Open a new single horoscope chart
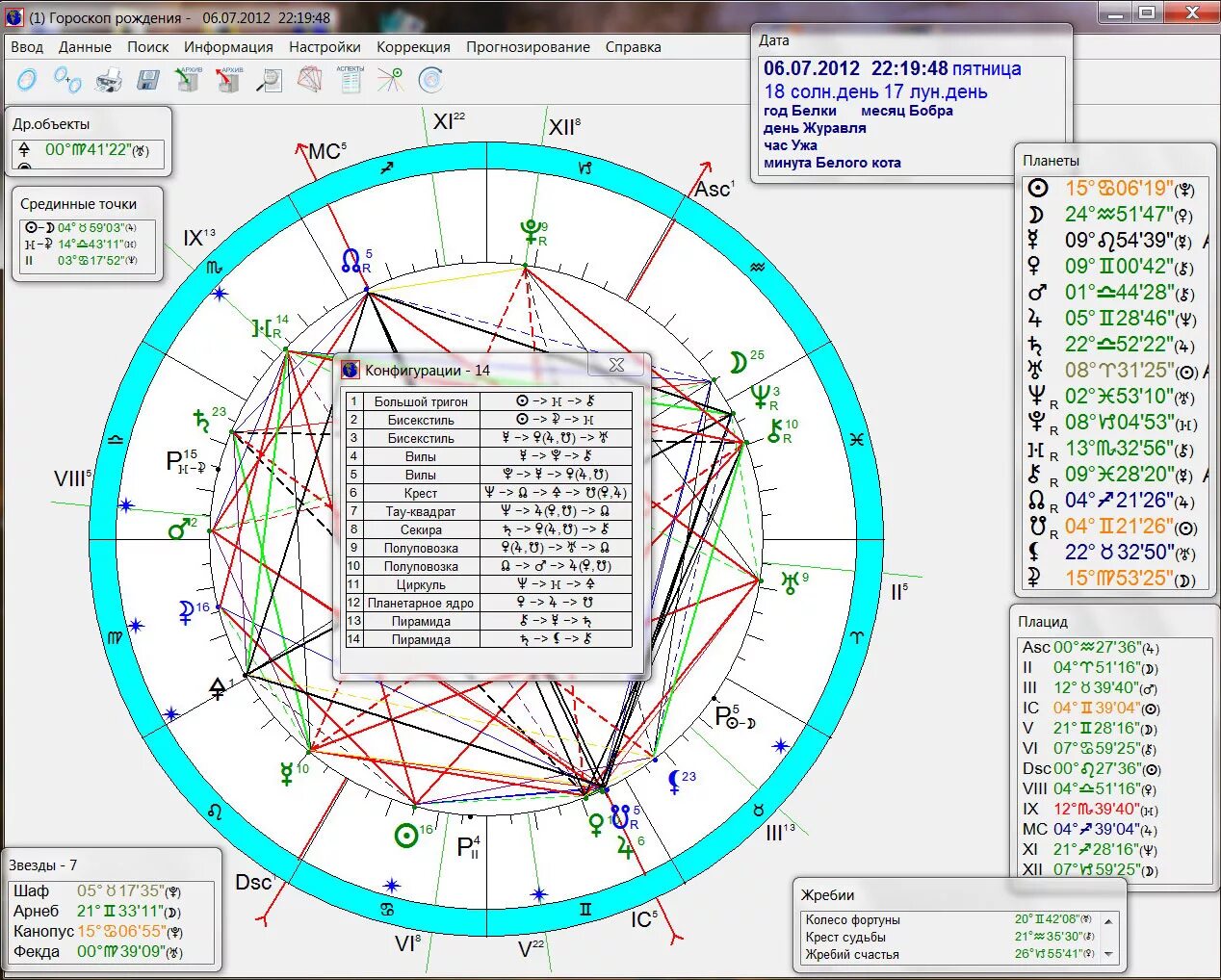The width and height of the screenshot is (1221, 980). tap(27, 79)
